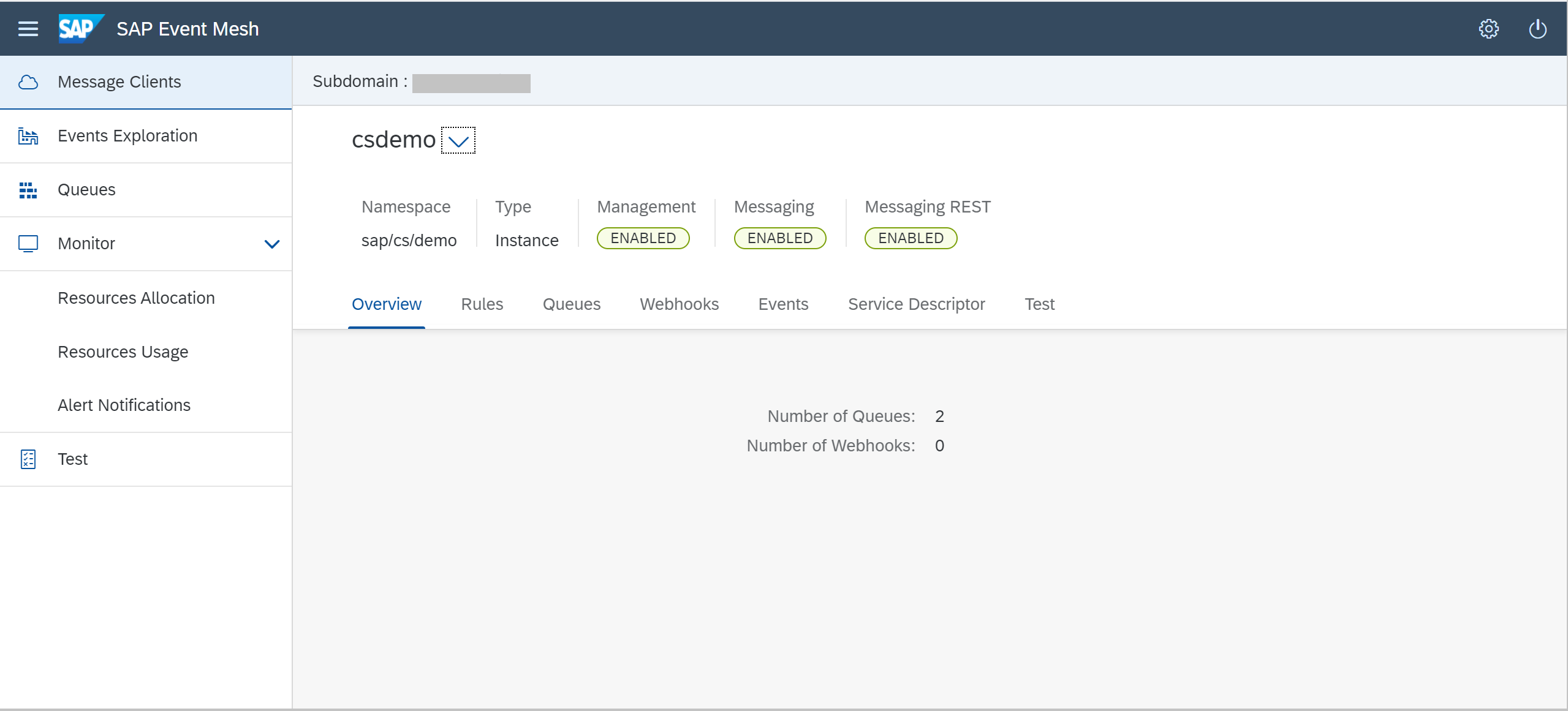Screen dimensions: 1568x711
Task: Click the SAP logo
Action: click(81, 29)
